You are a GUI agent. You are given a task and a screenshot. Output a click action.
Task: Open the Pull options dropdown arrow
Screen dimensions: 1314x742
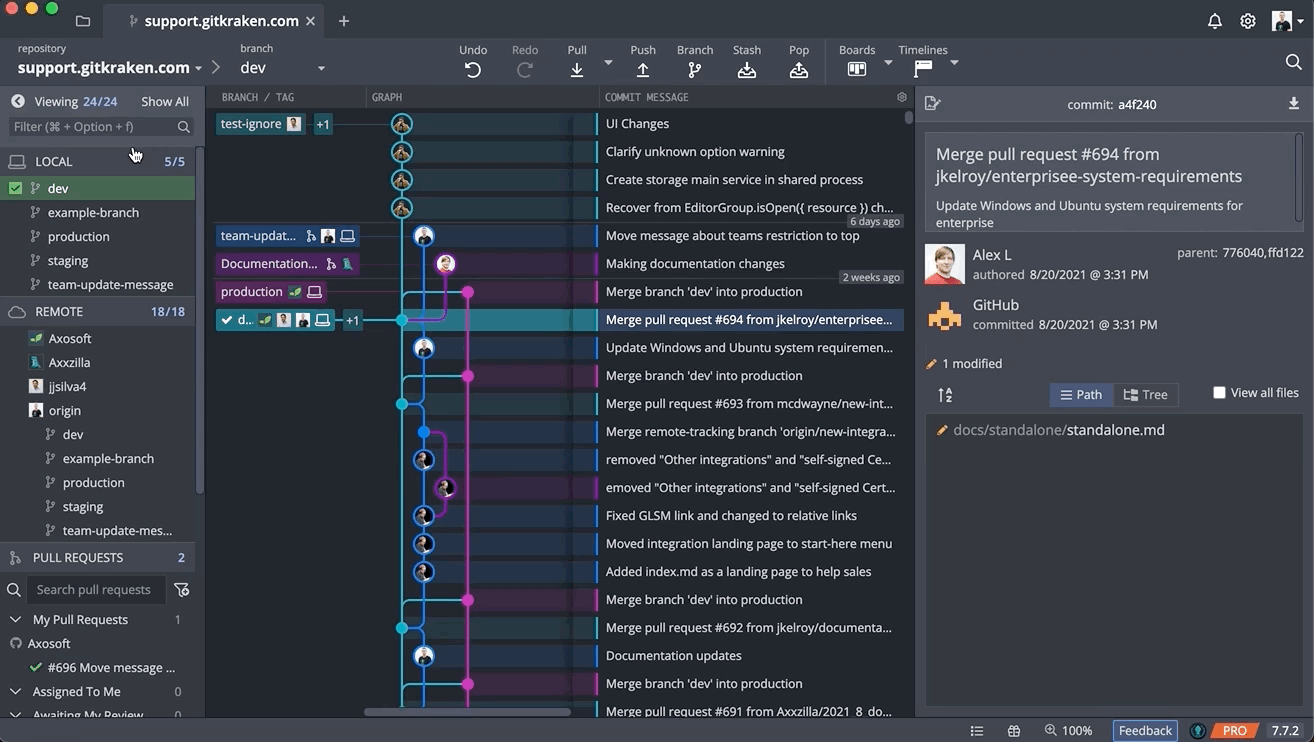point(608,62)
